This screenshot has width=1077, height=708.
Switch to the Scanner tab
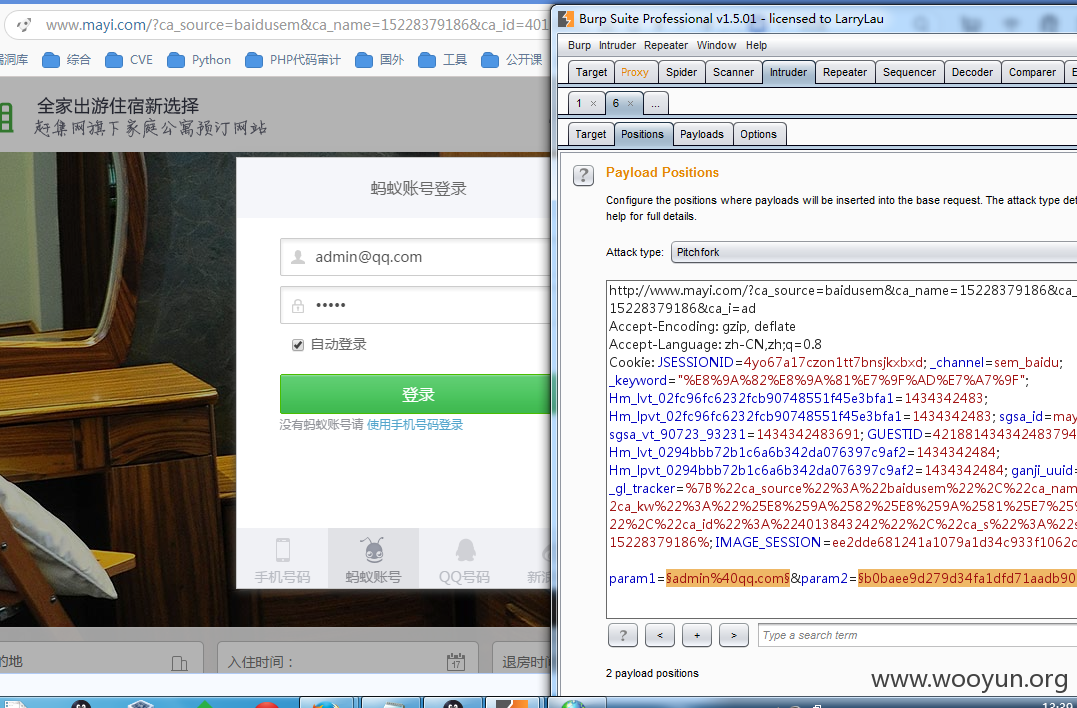[x=733, y=72]
